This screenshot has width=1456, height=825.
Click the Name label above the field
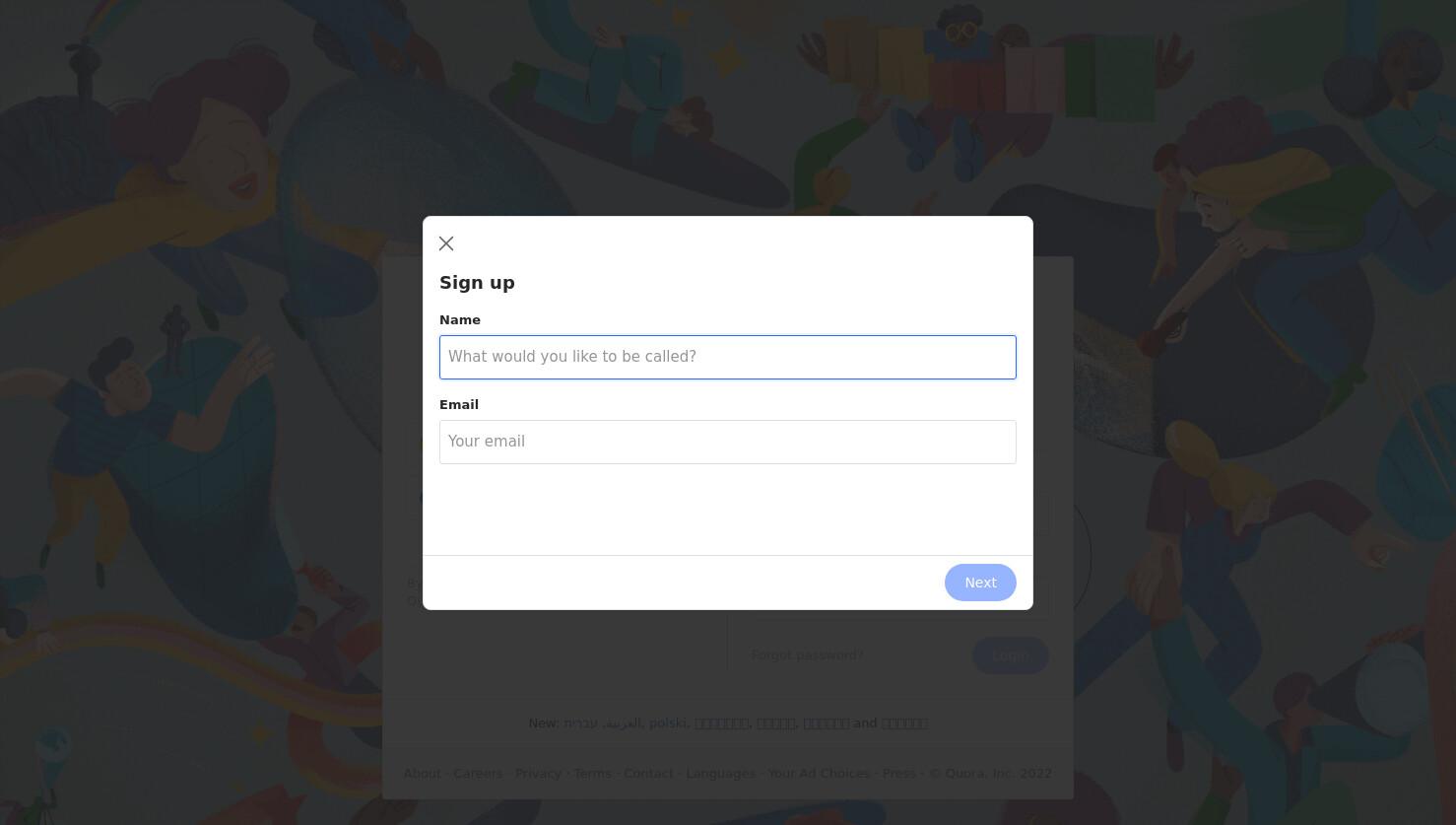[460, 320]
